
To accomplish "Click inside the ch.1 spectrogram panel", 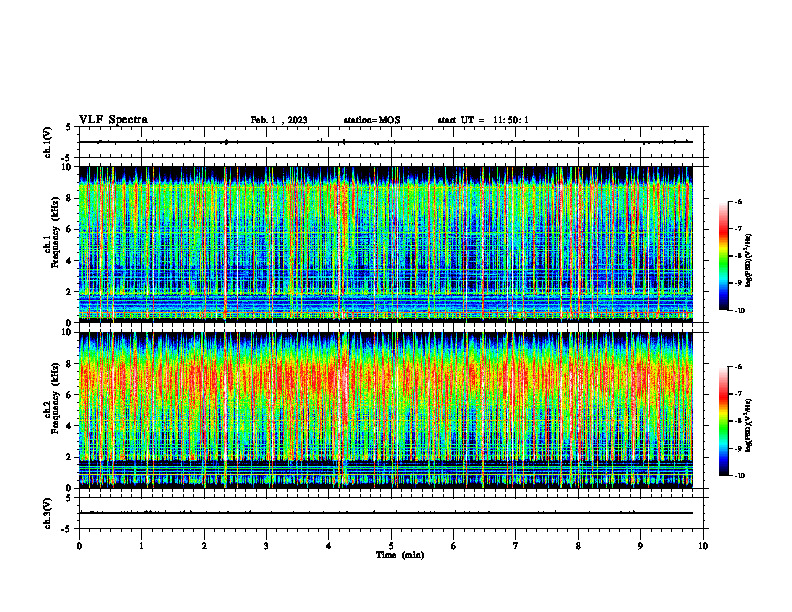I will click(x=386, y=244).
